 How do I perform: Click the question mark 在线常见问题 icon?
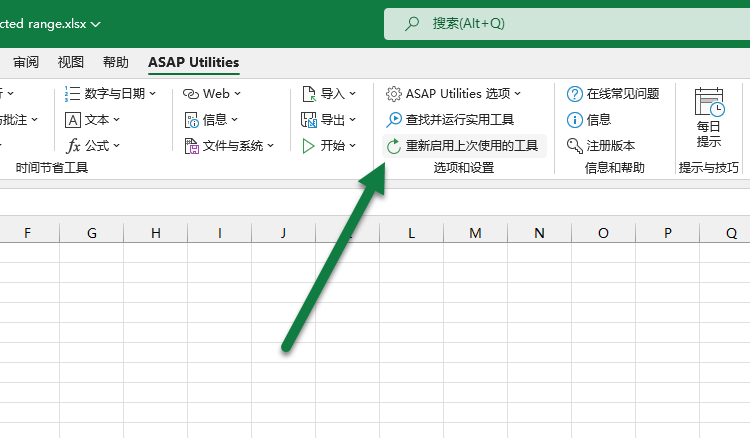pos(574,94)
